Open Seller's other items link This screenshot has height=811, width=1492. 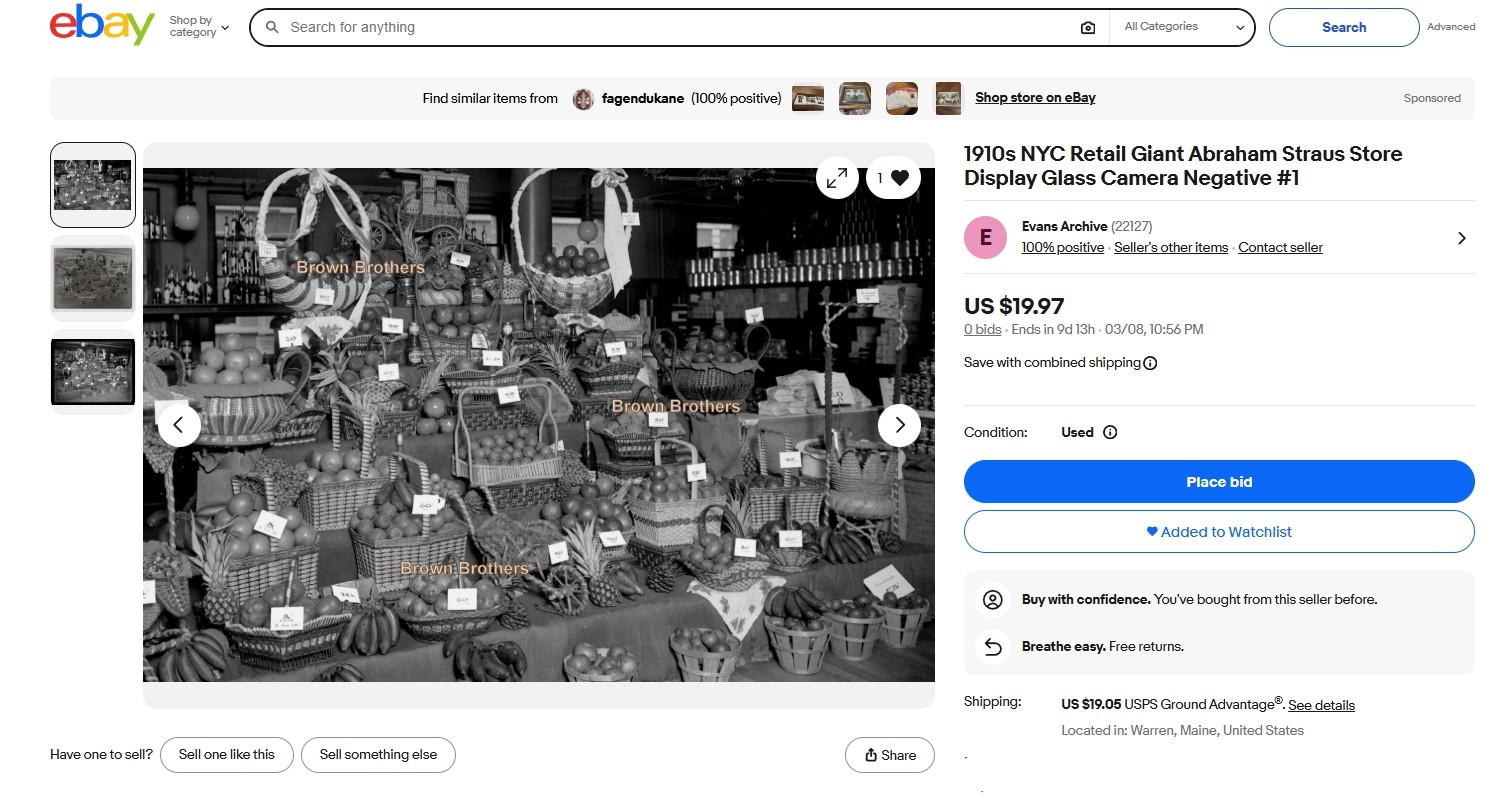coord(1170,248)
